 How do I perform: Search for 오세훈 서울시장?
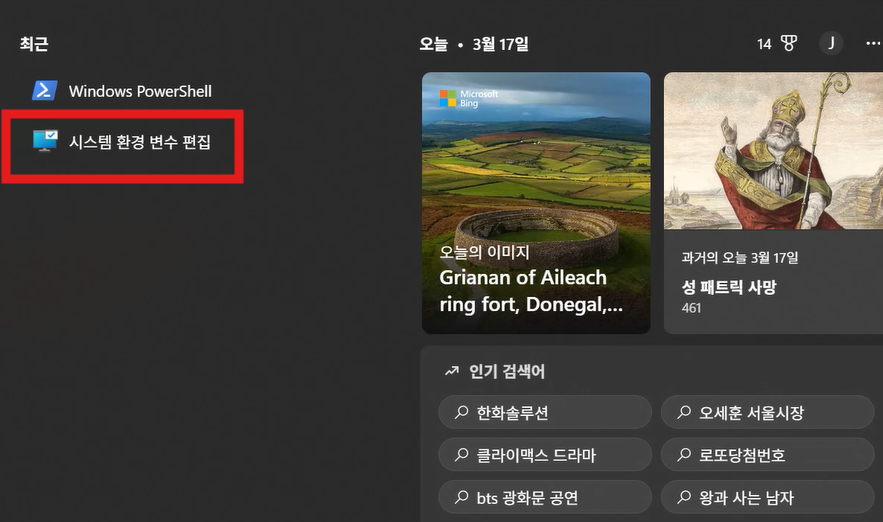(x=767, y=412)
